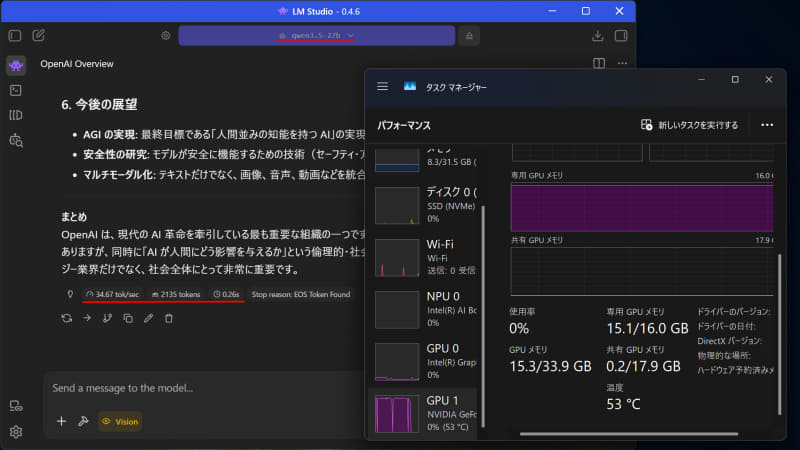Toggle the Vision badge

[x=120, y=421]
